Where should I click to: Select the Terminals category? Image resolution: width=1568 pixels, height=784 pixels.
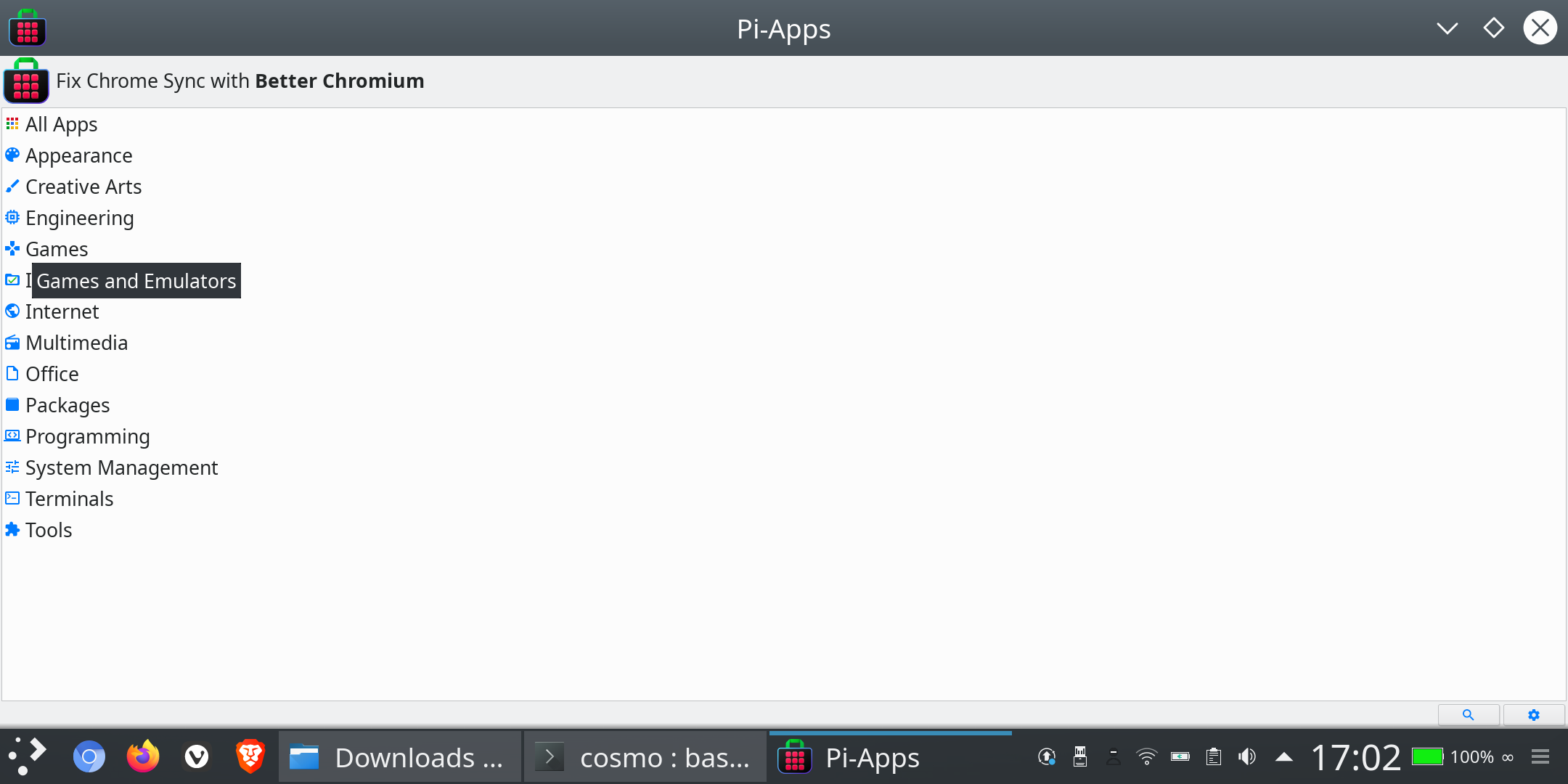[x=69, y=499]
